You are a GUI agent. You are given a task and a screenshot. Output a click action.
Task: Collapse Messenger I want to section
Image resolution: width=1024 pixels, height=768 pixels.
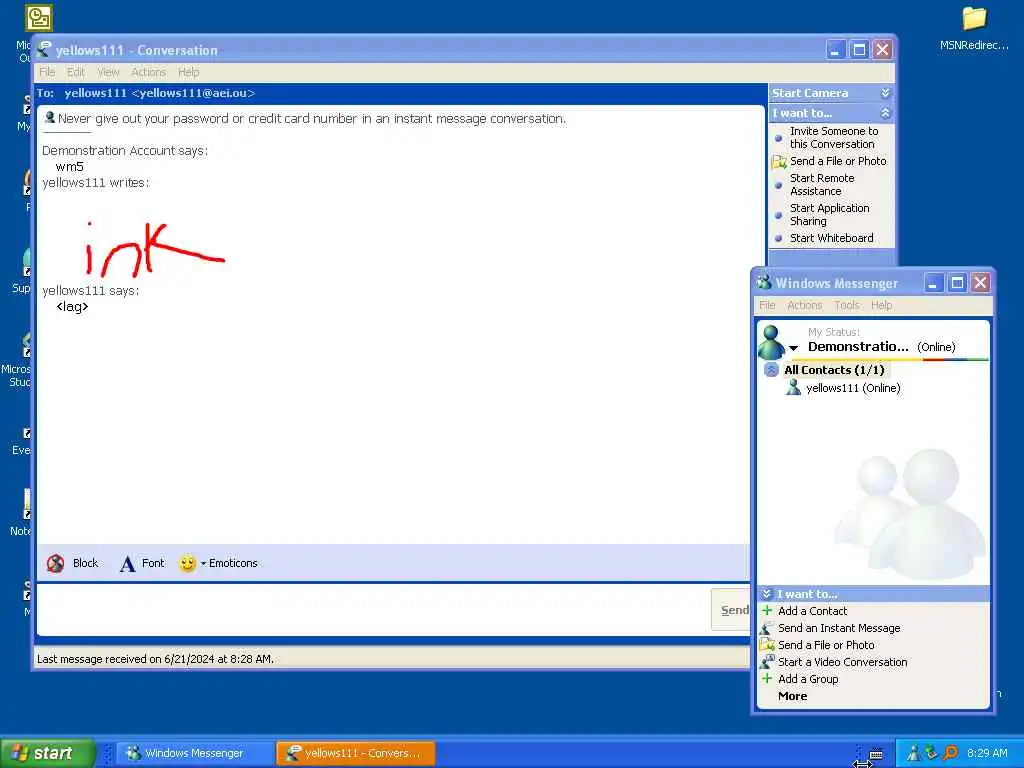(767, 594)
